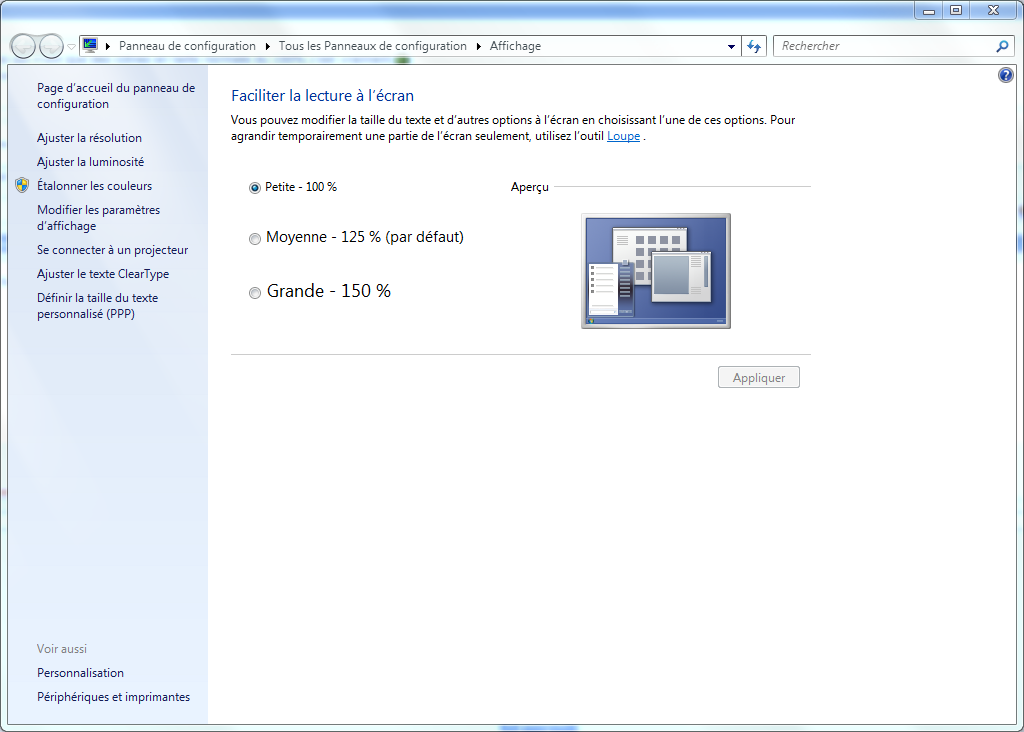Click the Control Panel icon in address bar
The image size is (1024, 732).
(91, 46)
